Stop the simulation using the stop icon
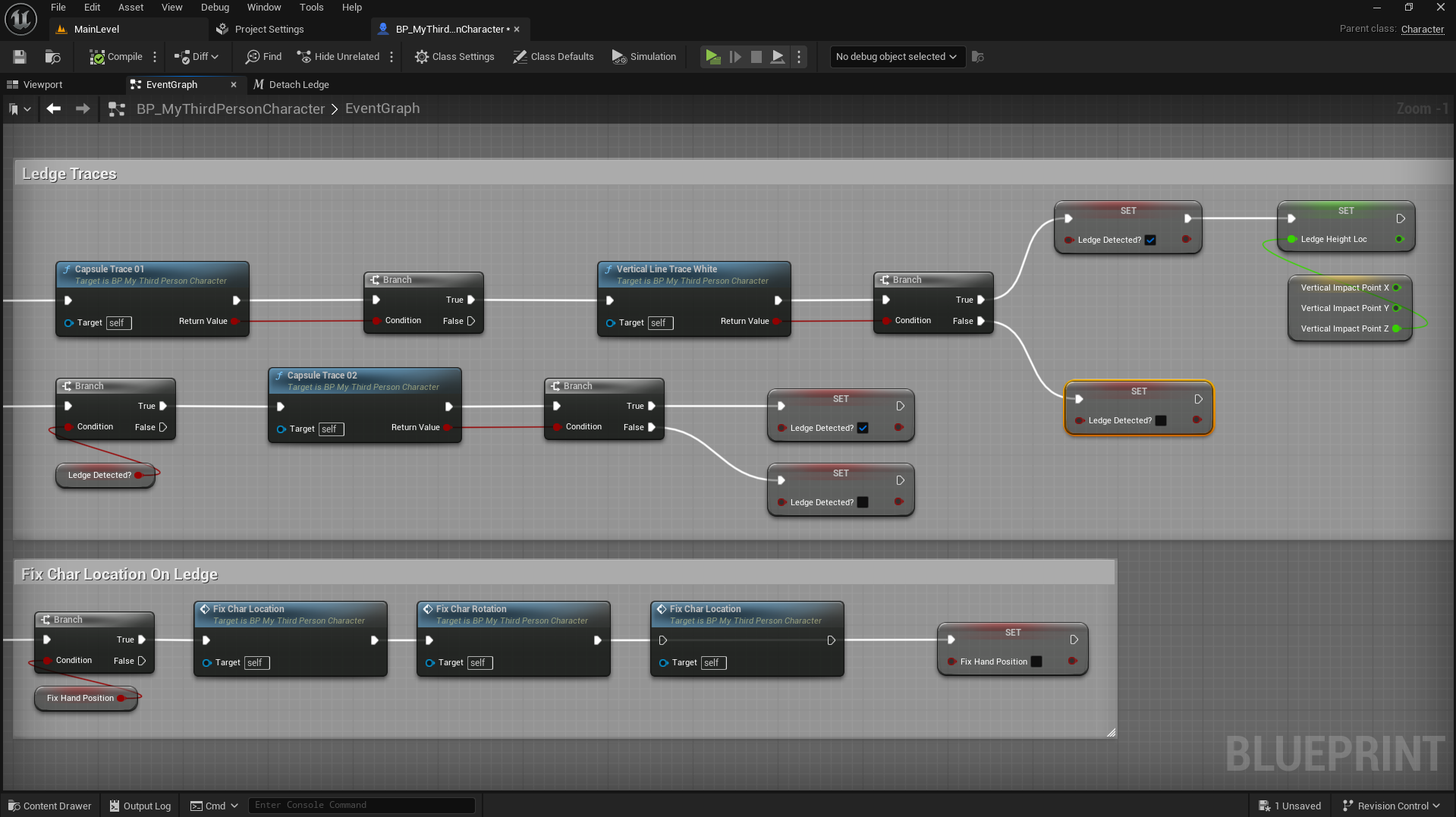Viewport: 1456px width, 817px height. click(x=756, y=57)
